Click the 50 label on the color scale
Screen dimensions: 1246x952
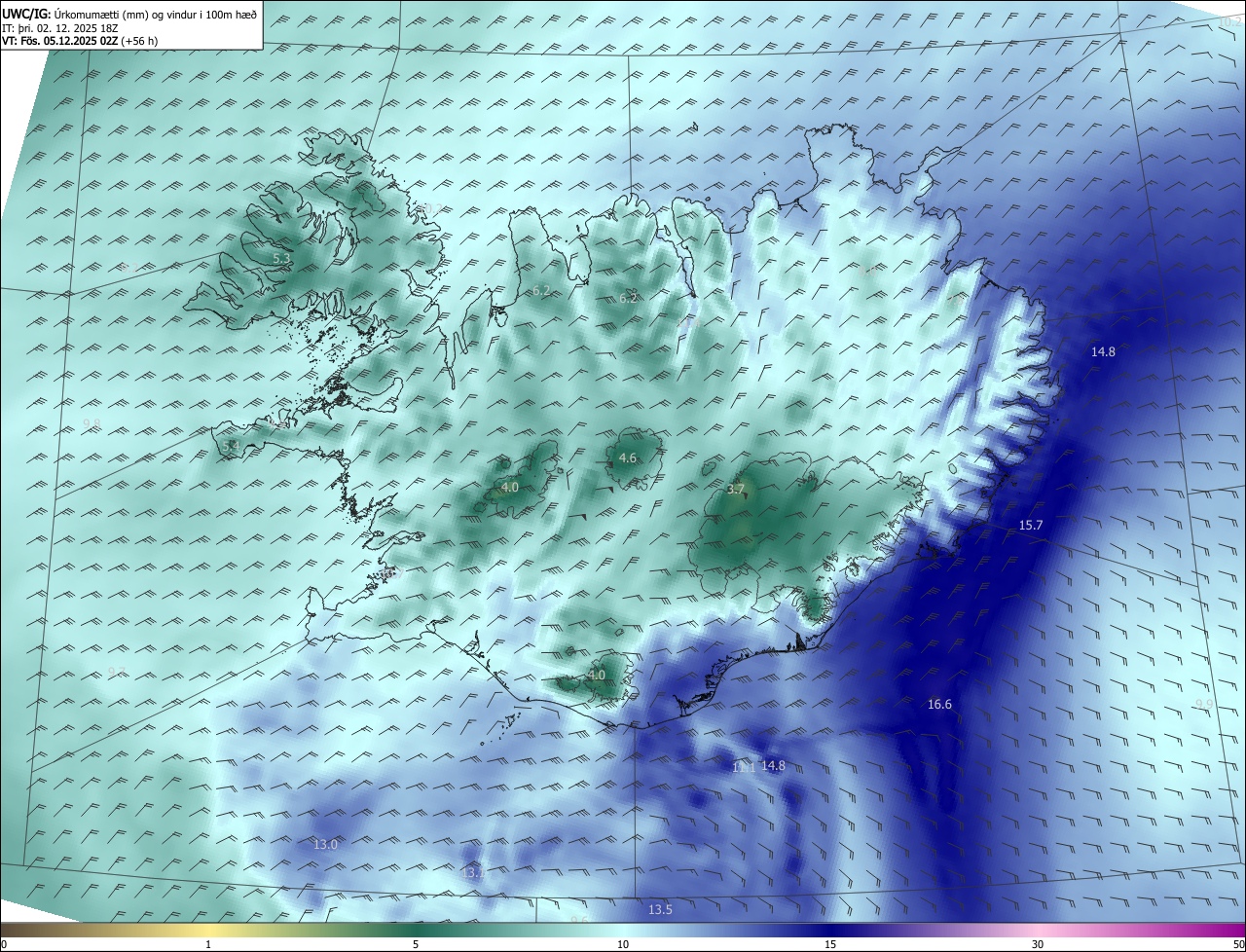(1238, 945)
